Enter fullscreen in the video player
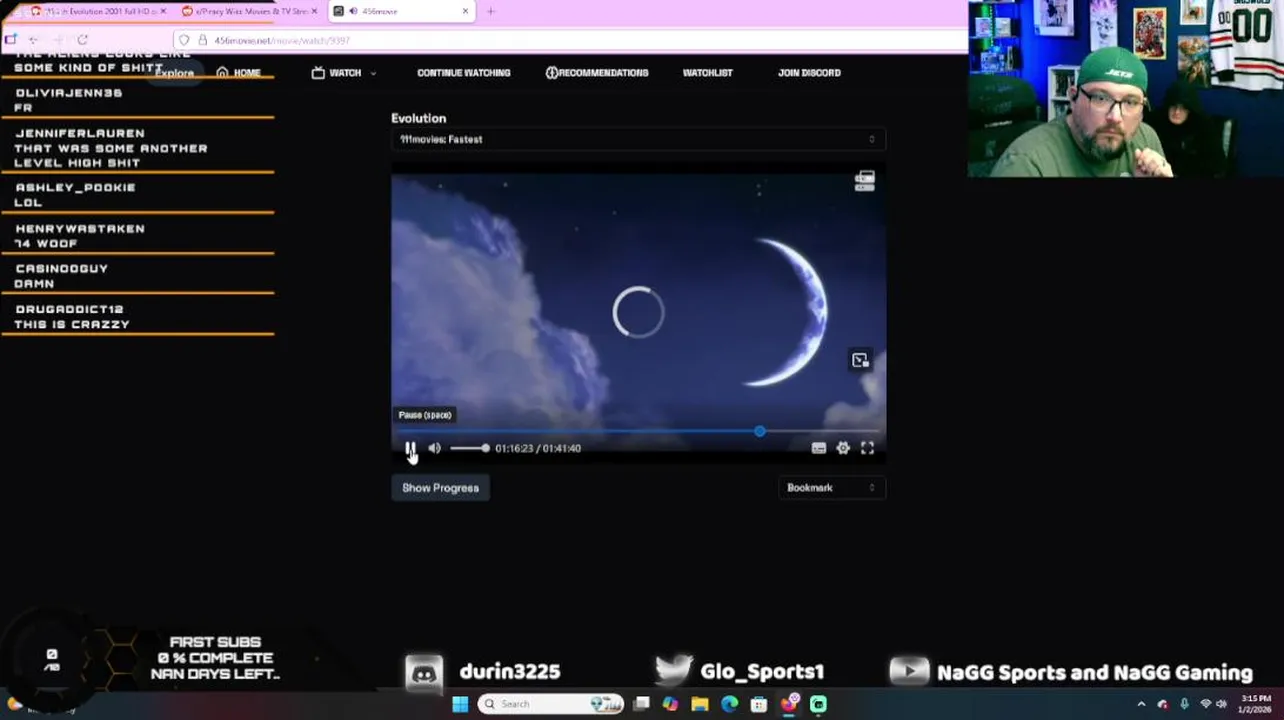1284x720 pixels. (867, 448)
